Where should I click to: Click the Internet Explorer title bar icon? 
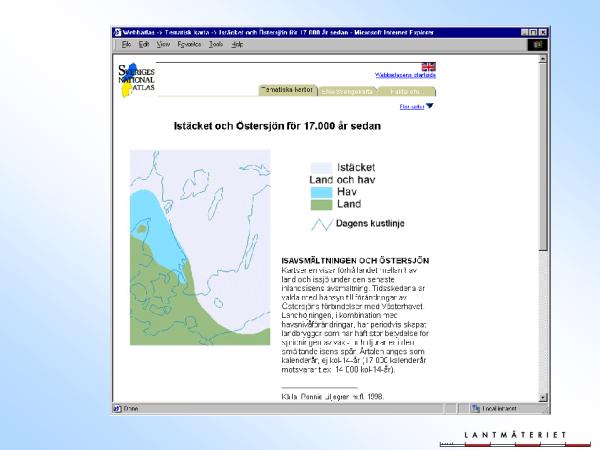[117, 33]
